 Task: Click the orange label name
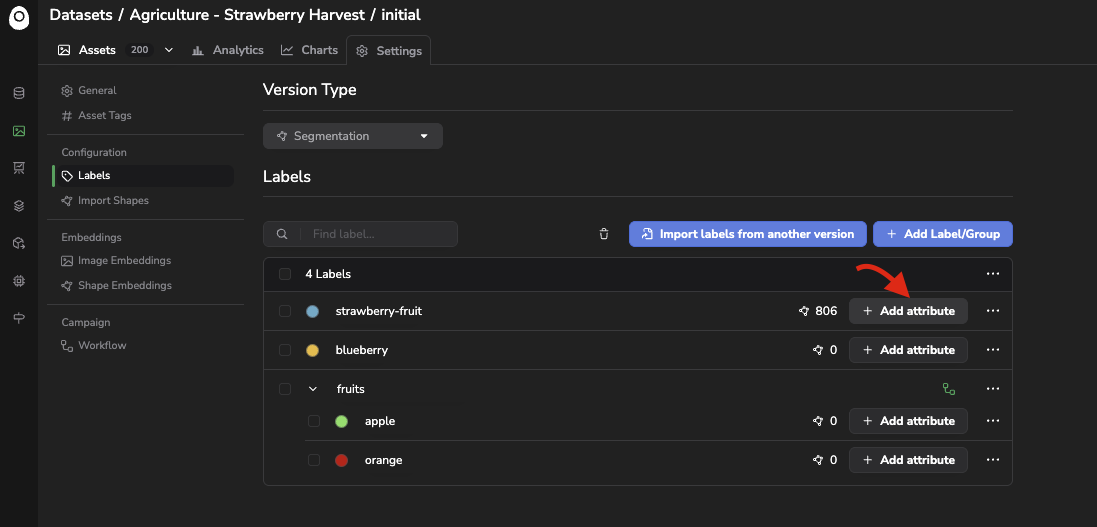pyautogui.click(x=383, y=460)
